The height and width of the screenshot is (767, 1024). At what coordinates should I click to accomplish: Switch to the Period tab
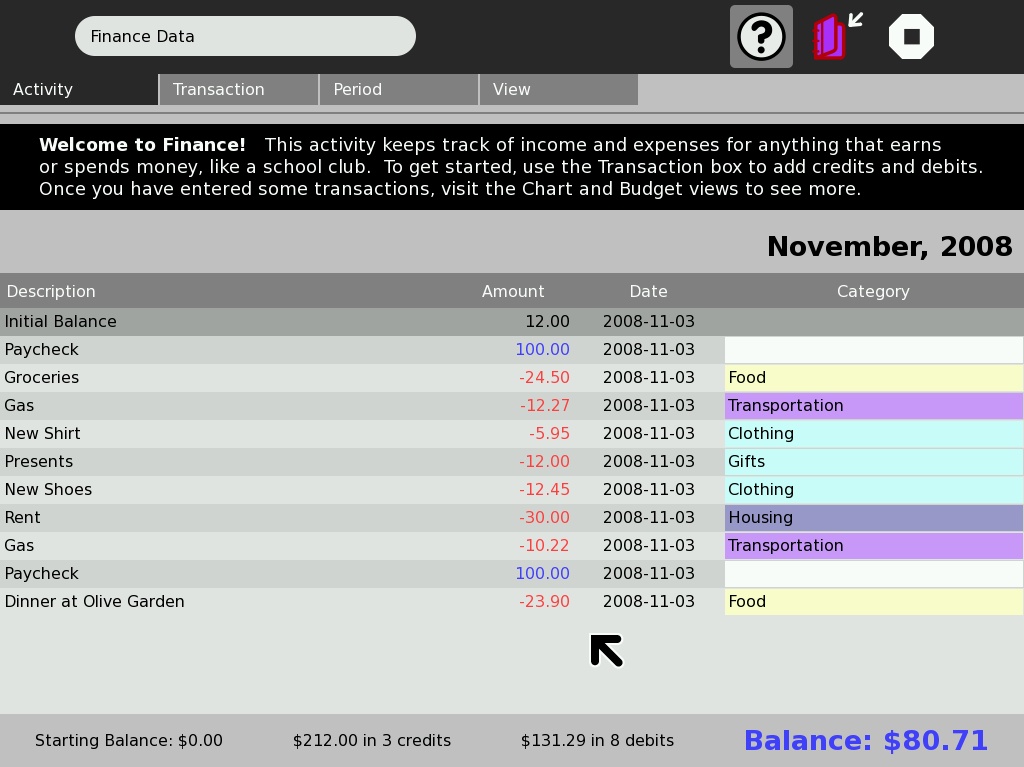click(398, 89)
